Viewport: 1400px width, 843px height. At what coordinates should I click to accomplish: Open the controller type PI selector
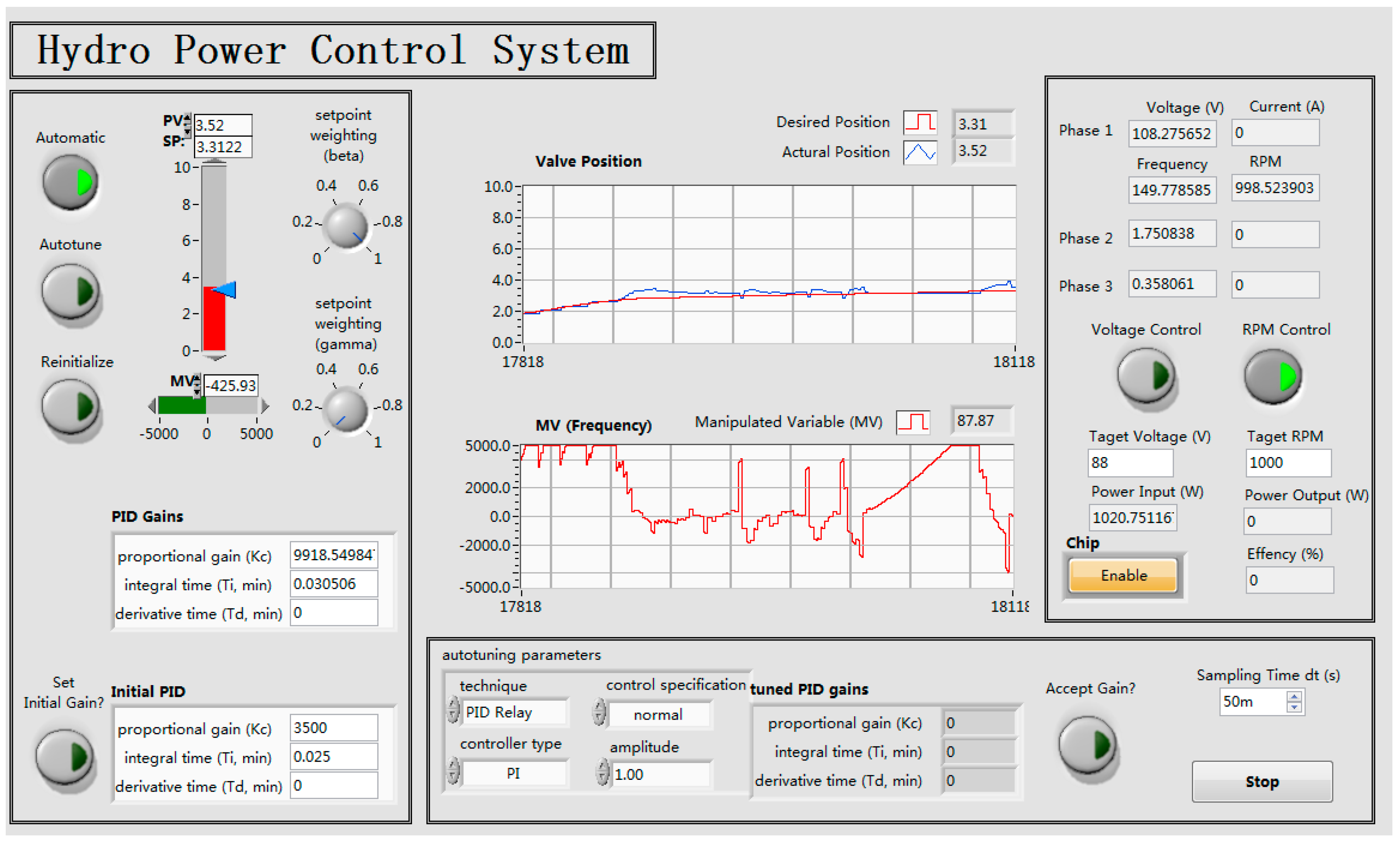tap(514, 773)
